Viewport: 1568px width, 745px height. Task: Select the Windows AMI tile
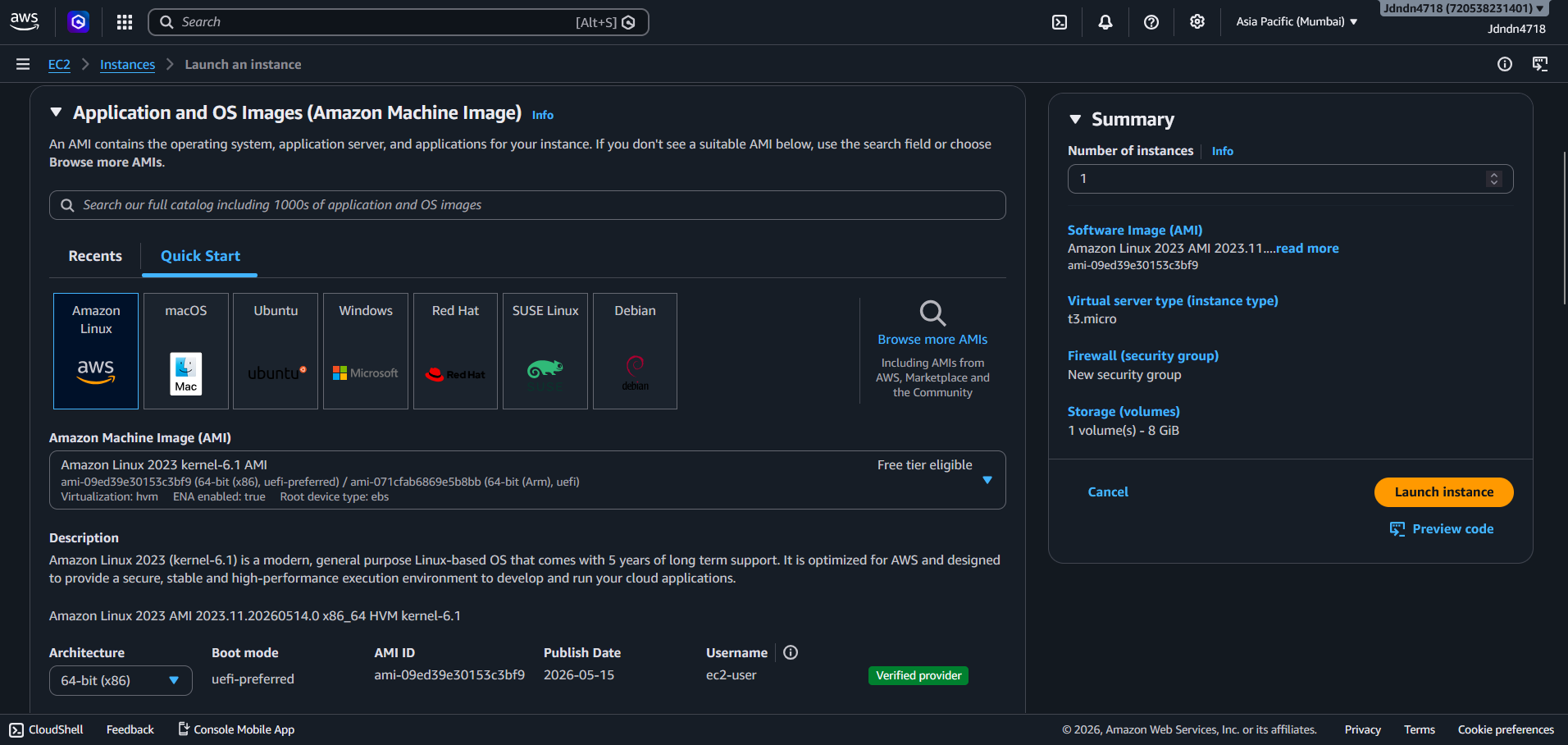pos(366,351)
